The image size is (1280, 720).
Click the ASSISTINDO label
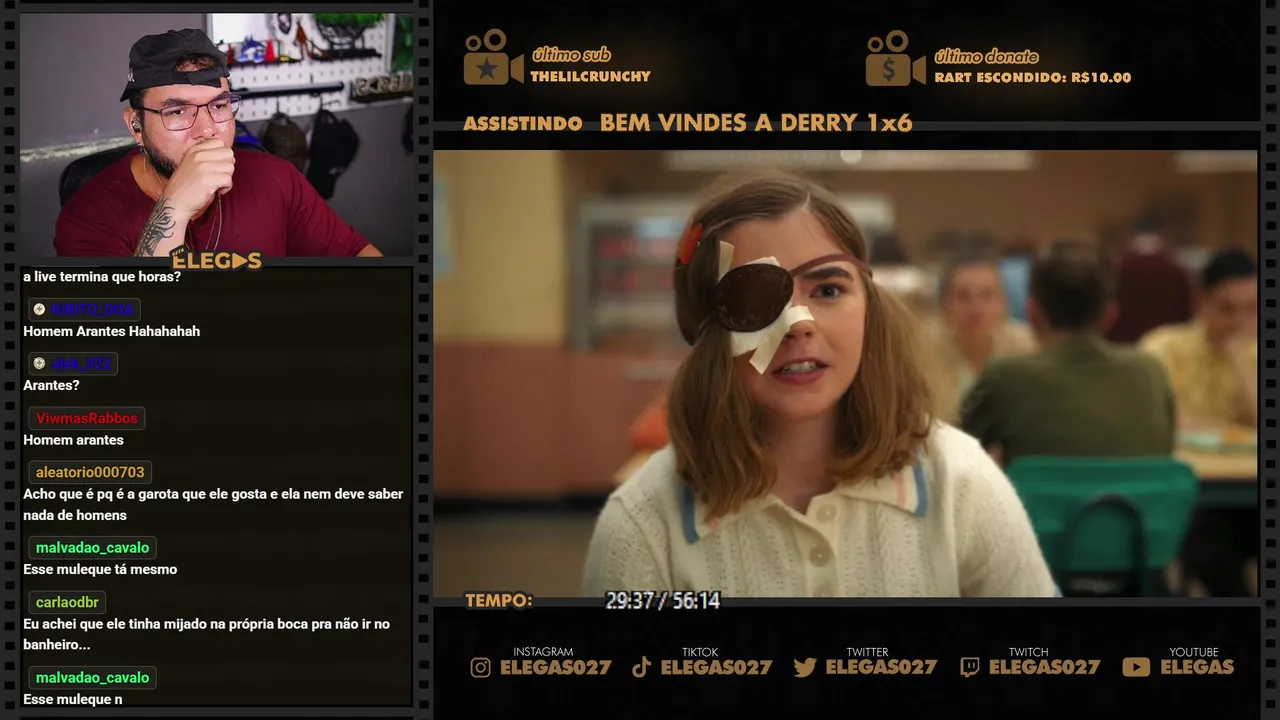523,124
